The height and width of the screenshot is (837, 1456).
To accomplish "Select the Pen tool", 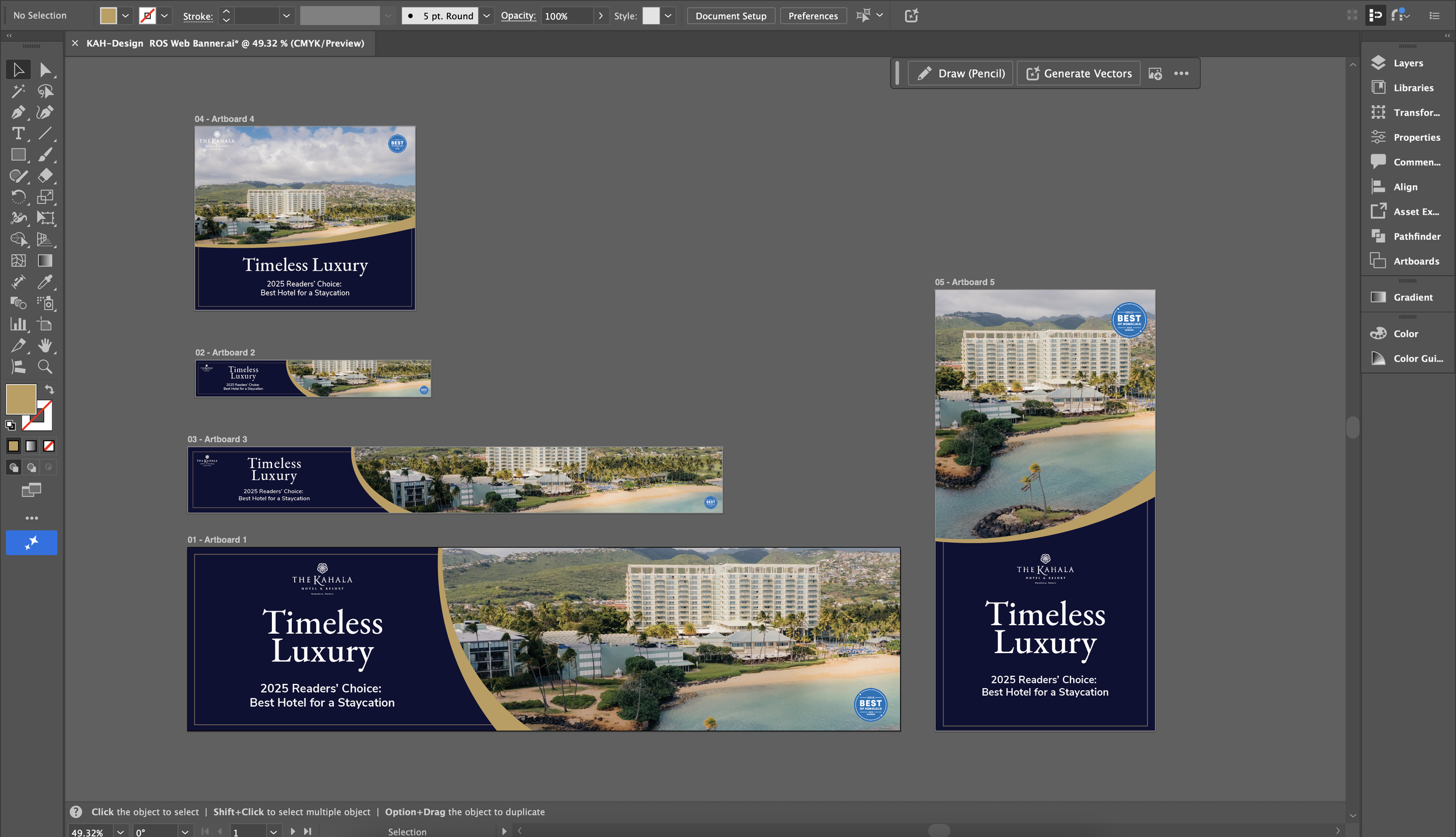I will pos(18,112).
